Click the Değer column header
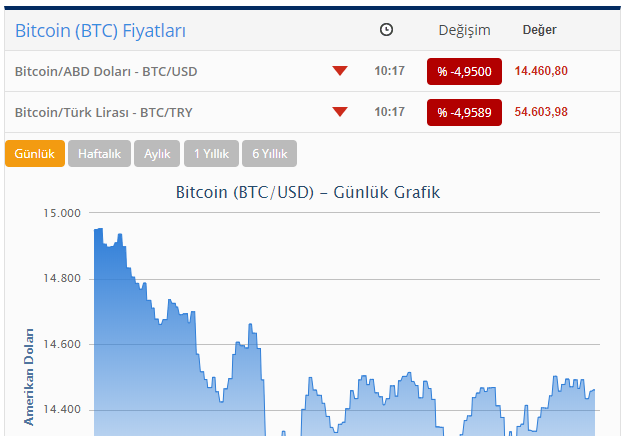 [x=540, y=30]
